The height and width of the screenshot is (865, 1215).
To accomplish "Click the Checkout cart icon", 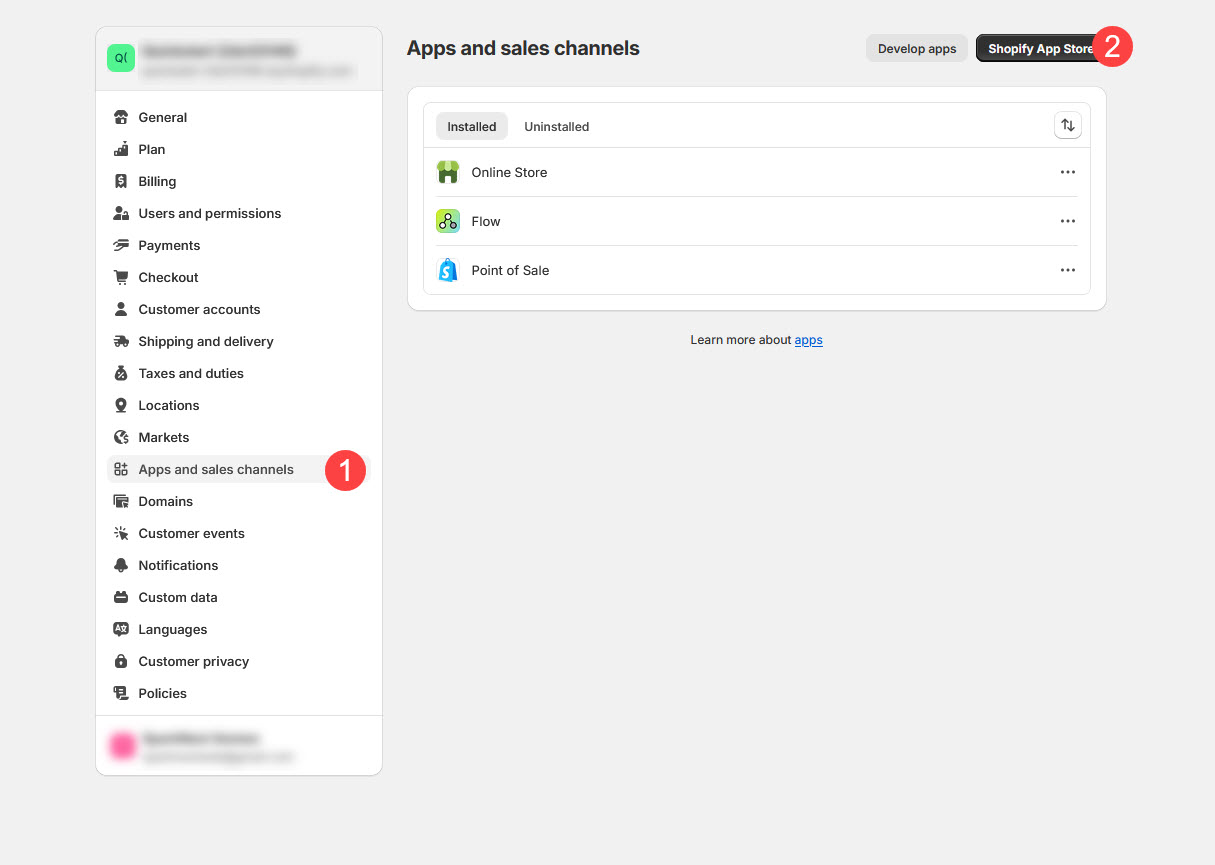I will [x=121, y=277].
